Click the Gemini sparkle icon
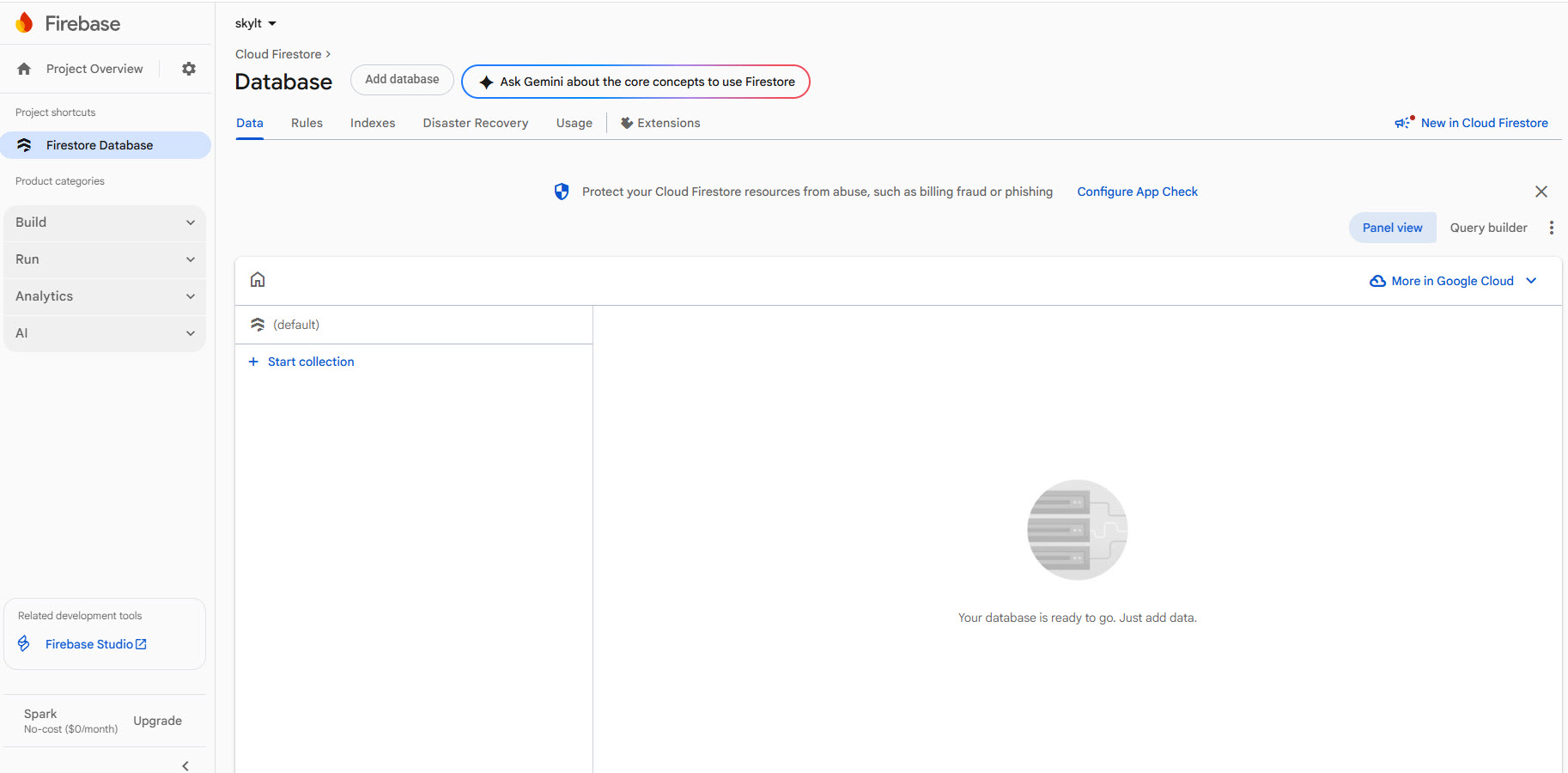This screenshot has height=773, width=1568. (x=486, y=82)
